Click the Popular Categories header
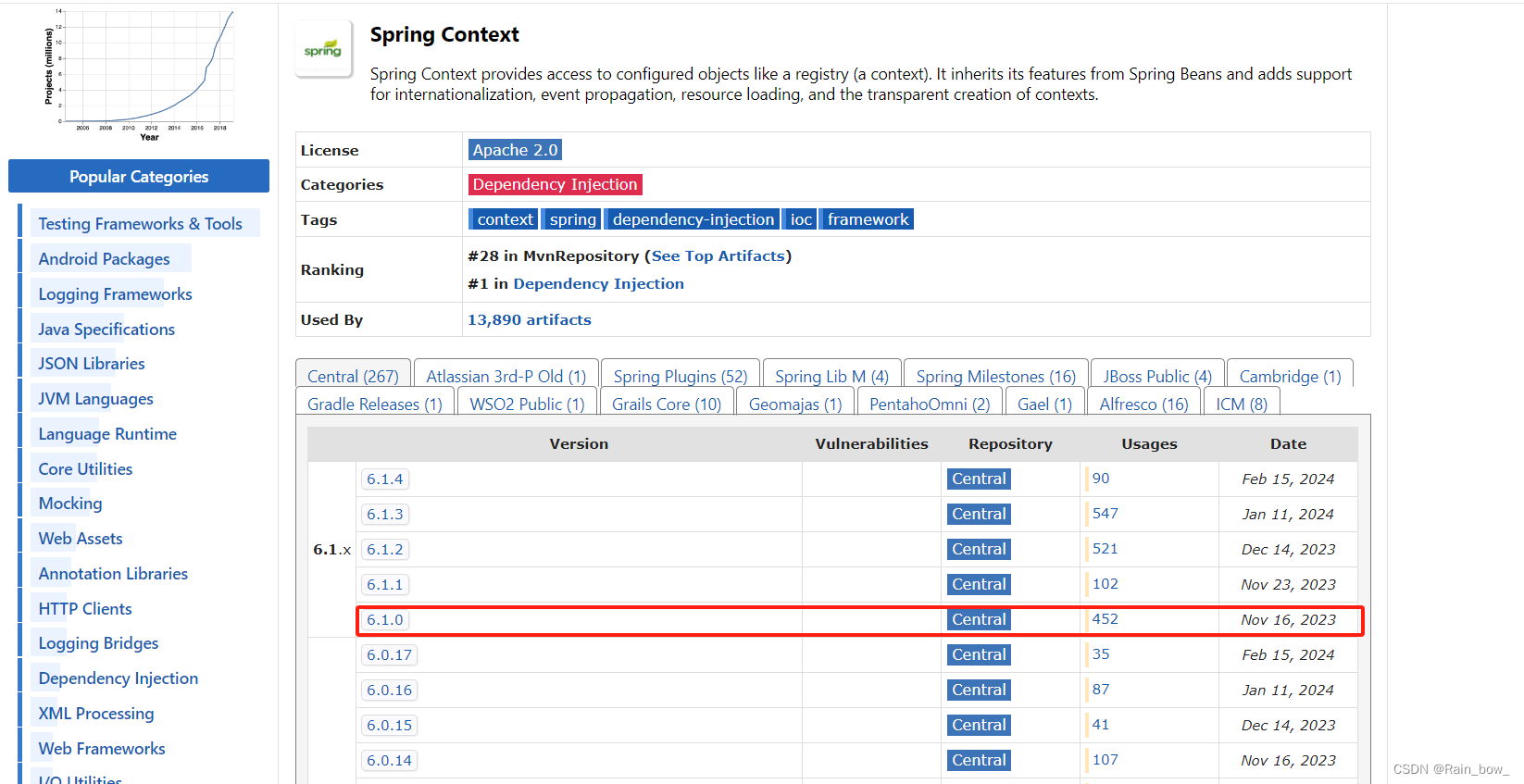 [139, 176]
